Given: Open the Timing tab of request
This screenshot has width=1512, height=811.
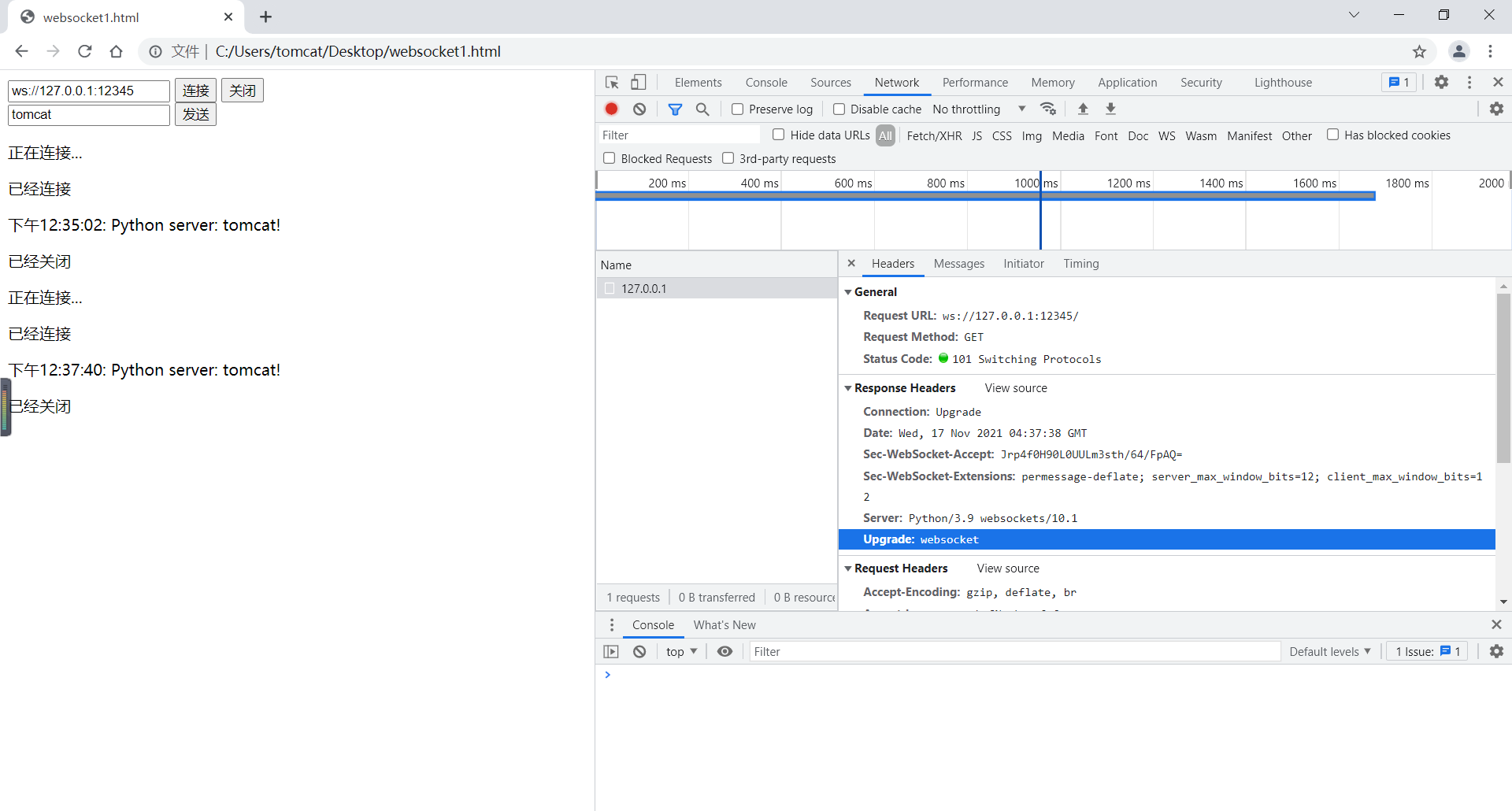Looking at the screenshot, I should (x=1080, y=264).
